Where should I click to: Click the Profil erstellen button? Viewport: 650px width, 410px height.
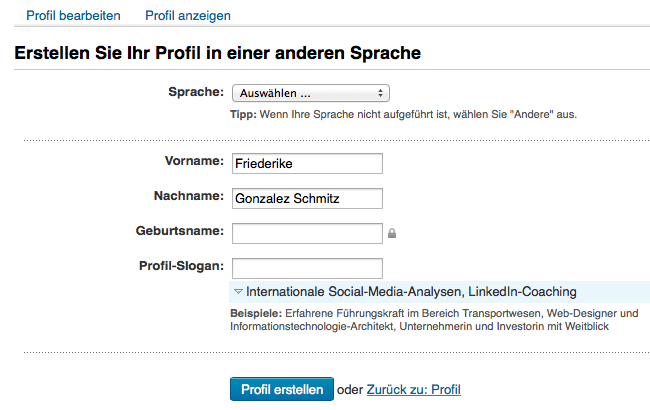click(282, 389)
